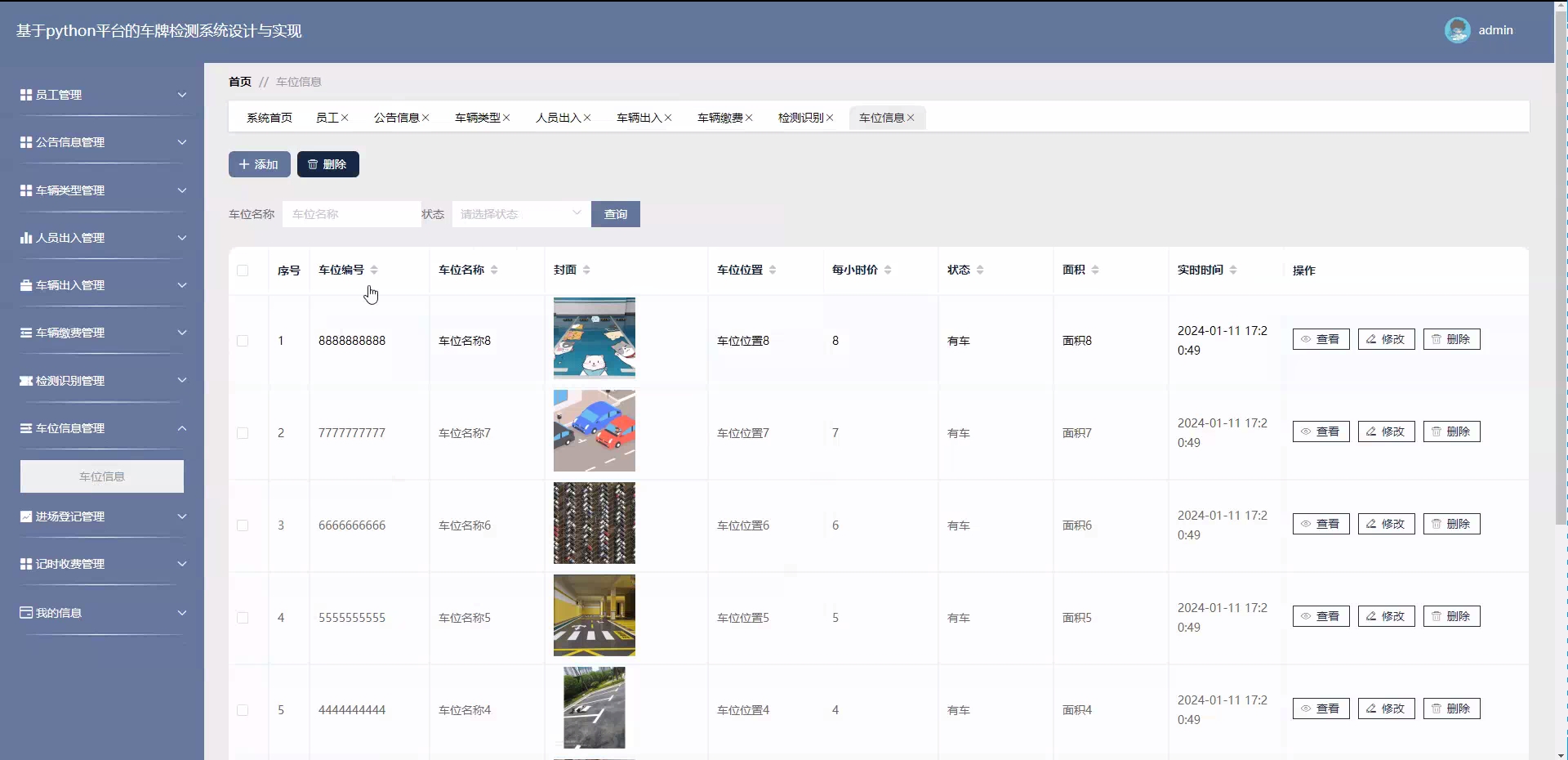Click the 车辆类型管理 sidebar icon

click(x=26, y=190)
